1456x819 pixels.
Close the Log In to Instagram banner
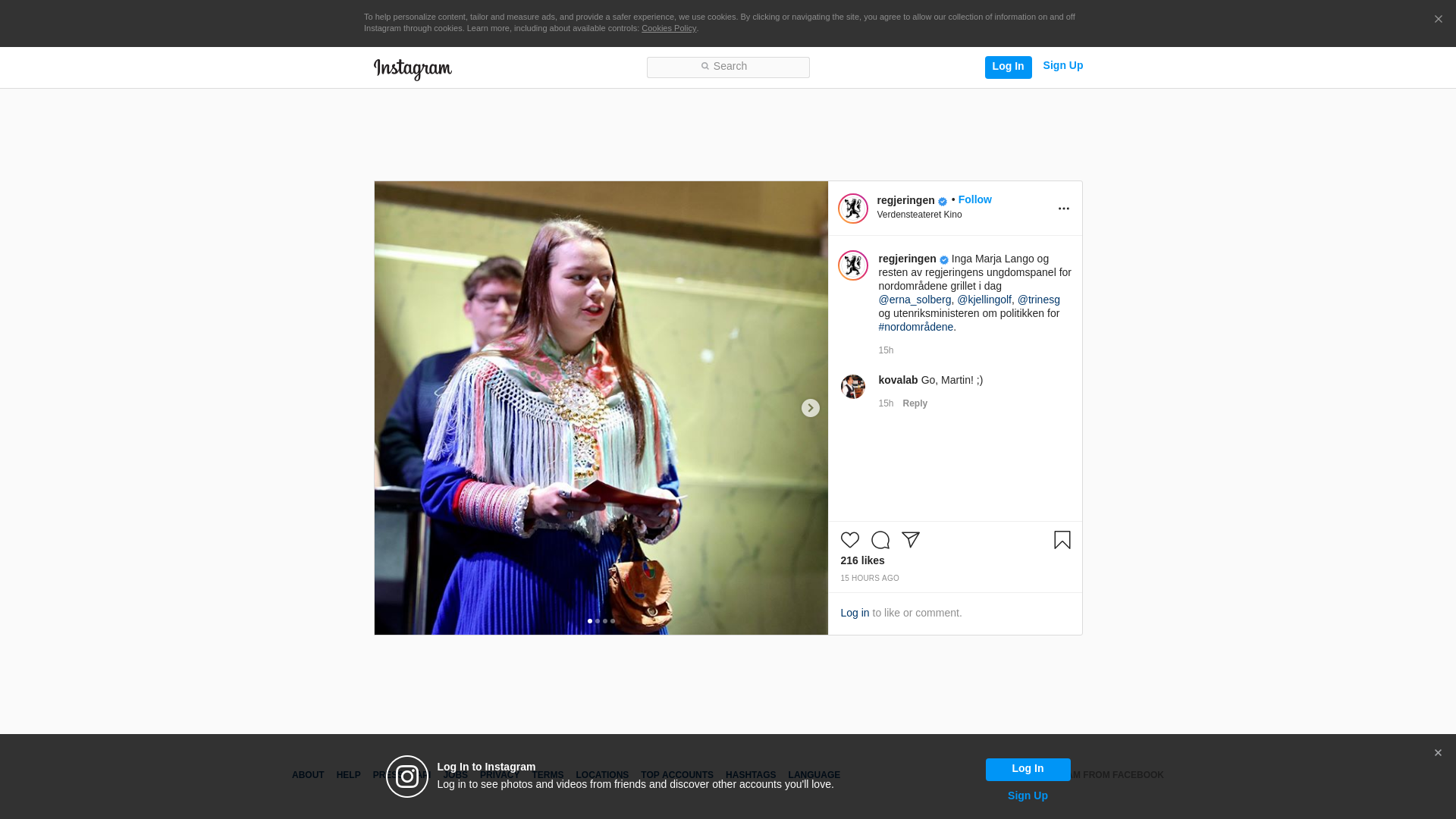(1438, 753)
